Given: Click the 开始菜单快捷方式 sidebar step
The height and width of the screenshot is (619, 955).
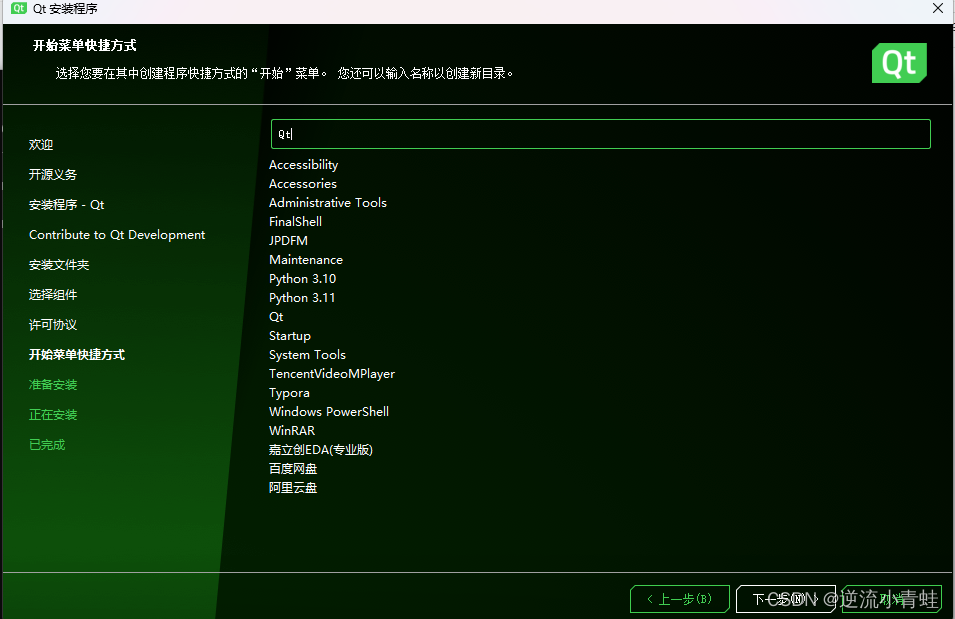Looking at the screenshot, I should pyautogui.click(x=77, y=355).
